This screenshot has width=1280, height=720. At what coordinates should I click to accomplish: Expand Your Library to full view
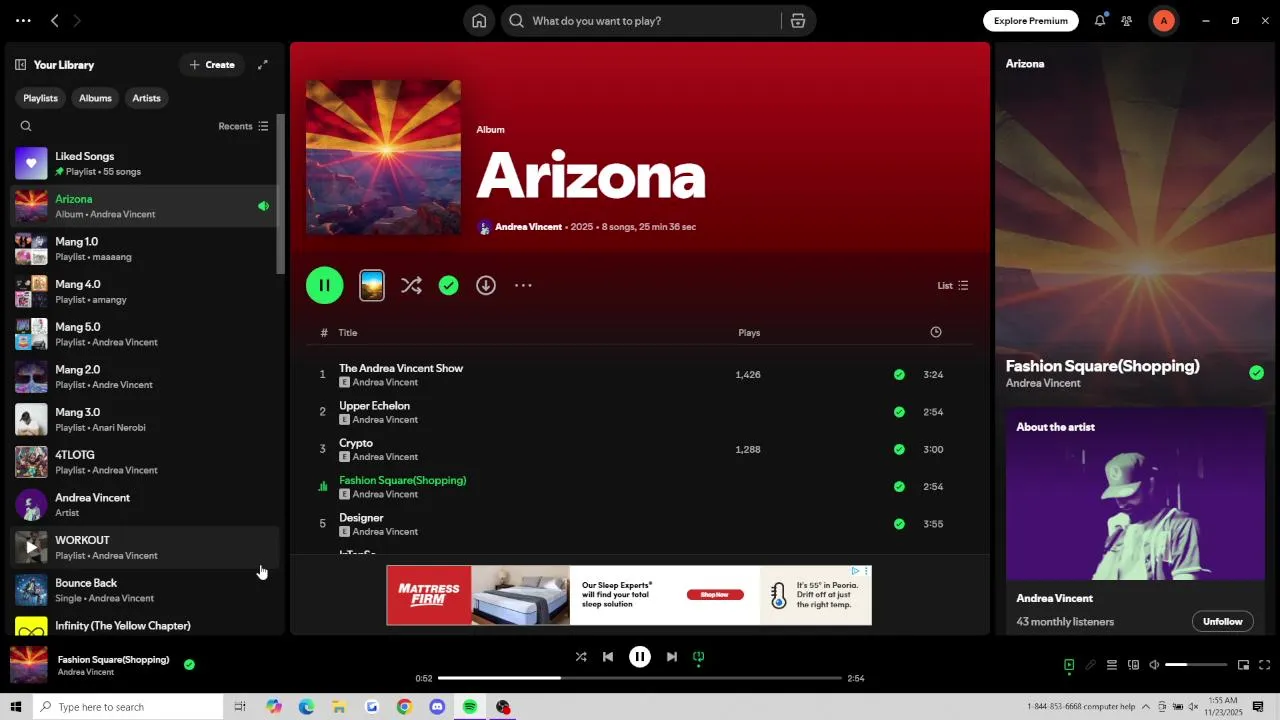tap(263, 65)
